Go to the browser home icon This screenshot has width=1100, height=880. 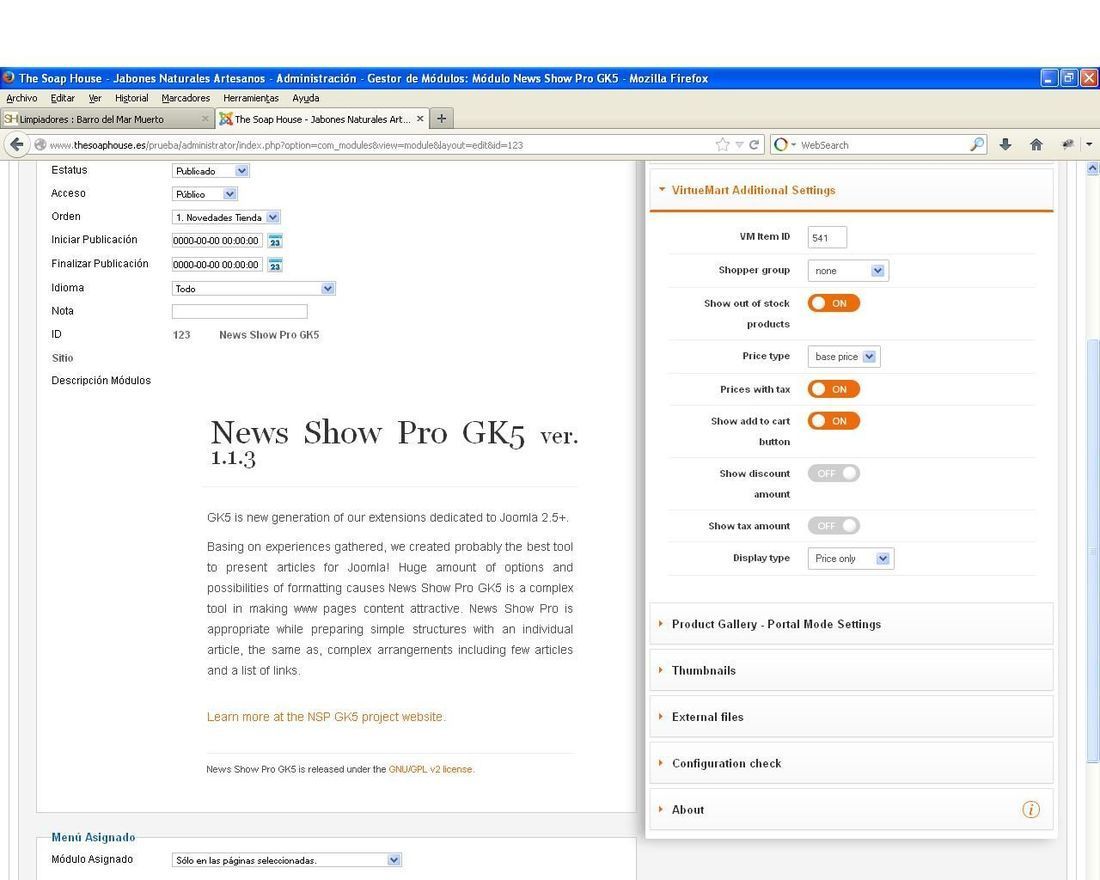click(x=1036, y=145)
